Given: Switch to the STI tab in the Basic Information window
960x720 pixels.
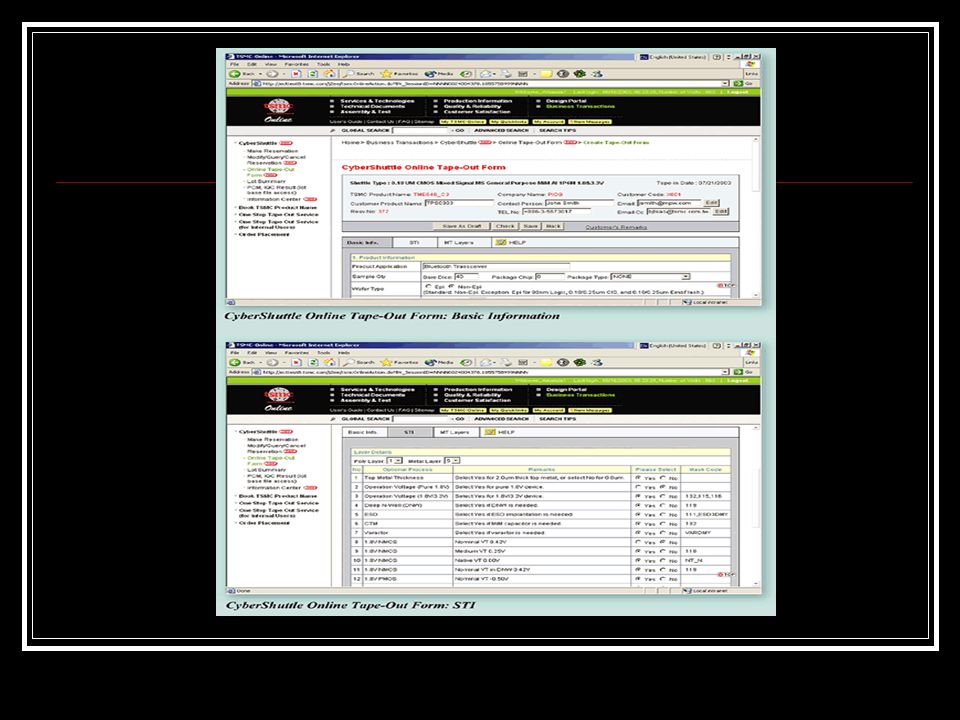Looking at the screenshot, I should click(x=414, y=242).
